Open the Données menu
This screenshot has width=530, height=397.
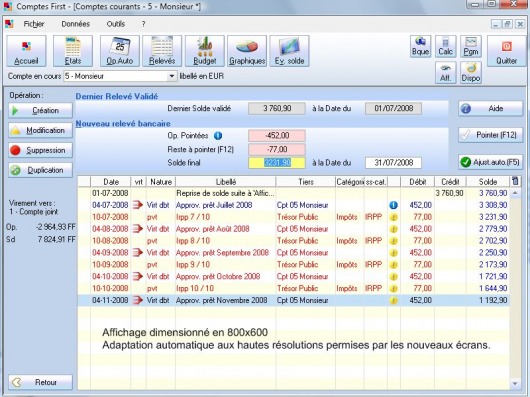pyautogui.click(x=75, y=24)
